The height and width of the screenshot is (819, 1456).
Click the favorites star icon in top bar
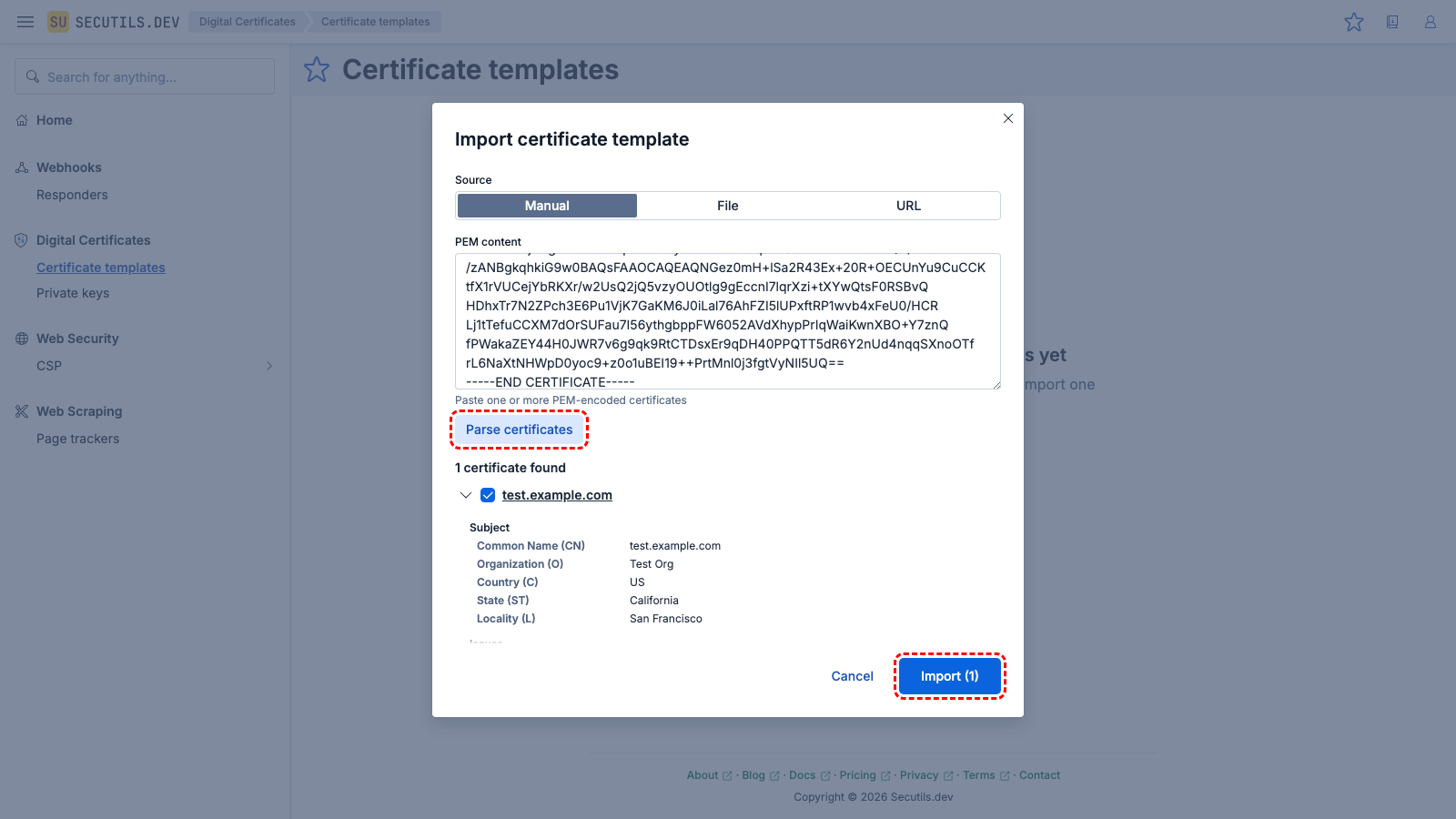pyautogui.click(x=1354, y=22)
